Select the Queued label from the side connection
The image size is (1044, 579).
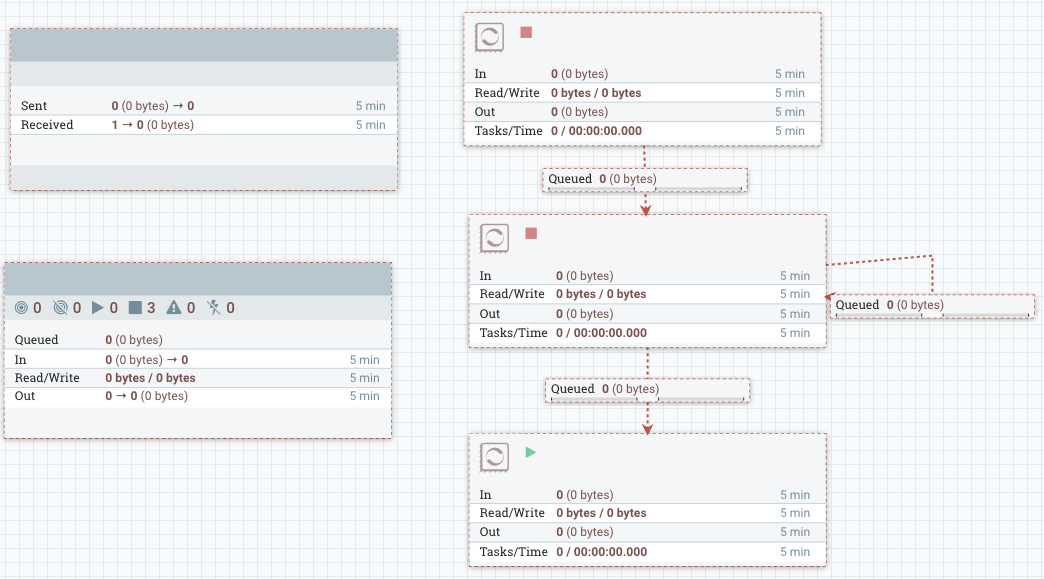930,305
